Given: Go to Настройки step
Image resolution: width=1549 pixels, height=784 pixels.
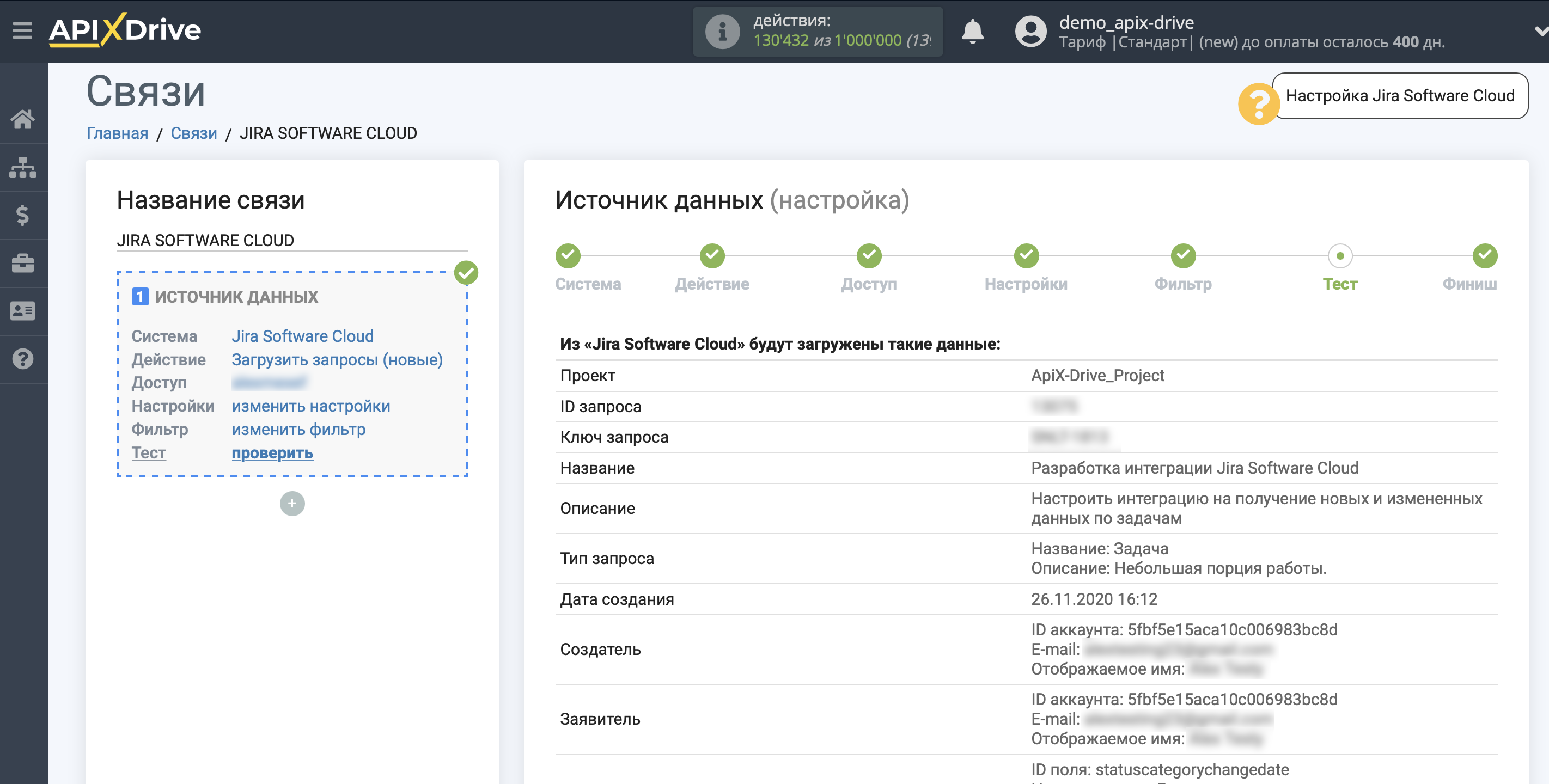Looking at the screenshot, I should (1026, 284).
